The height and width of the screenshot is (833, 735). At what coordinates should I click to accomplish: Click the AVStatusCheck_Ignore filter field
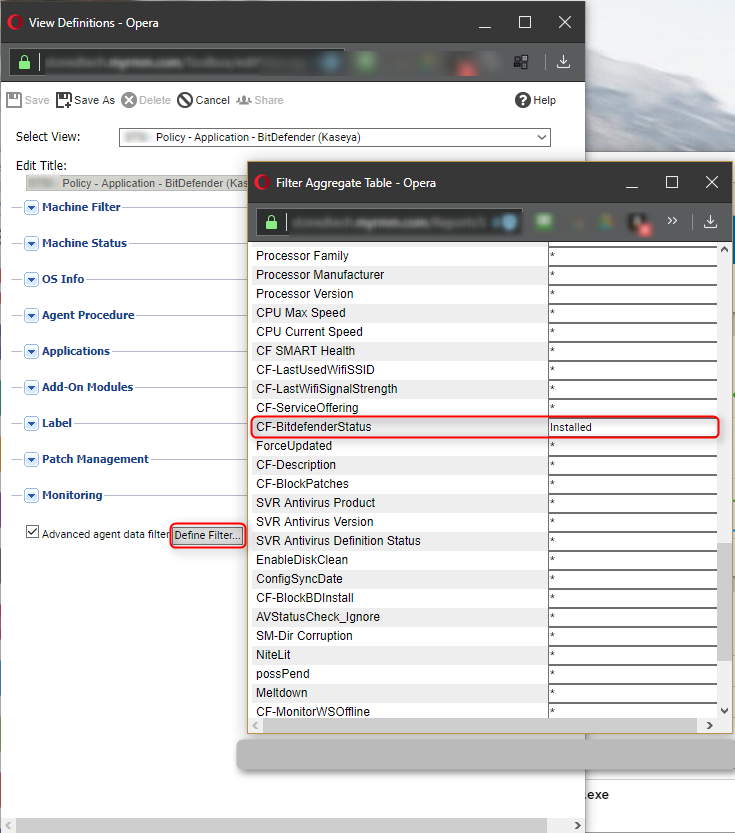pos(633,617)
